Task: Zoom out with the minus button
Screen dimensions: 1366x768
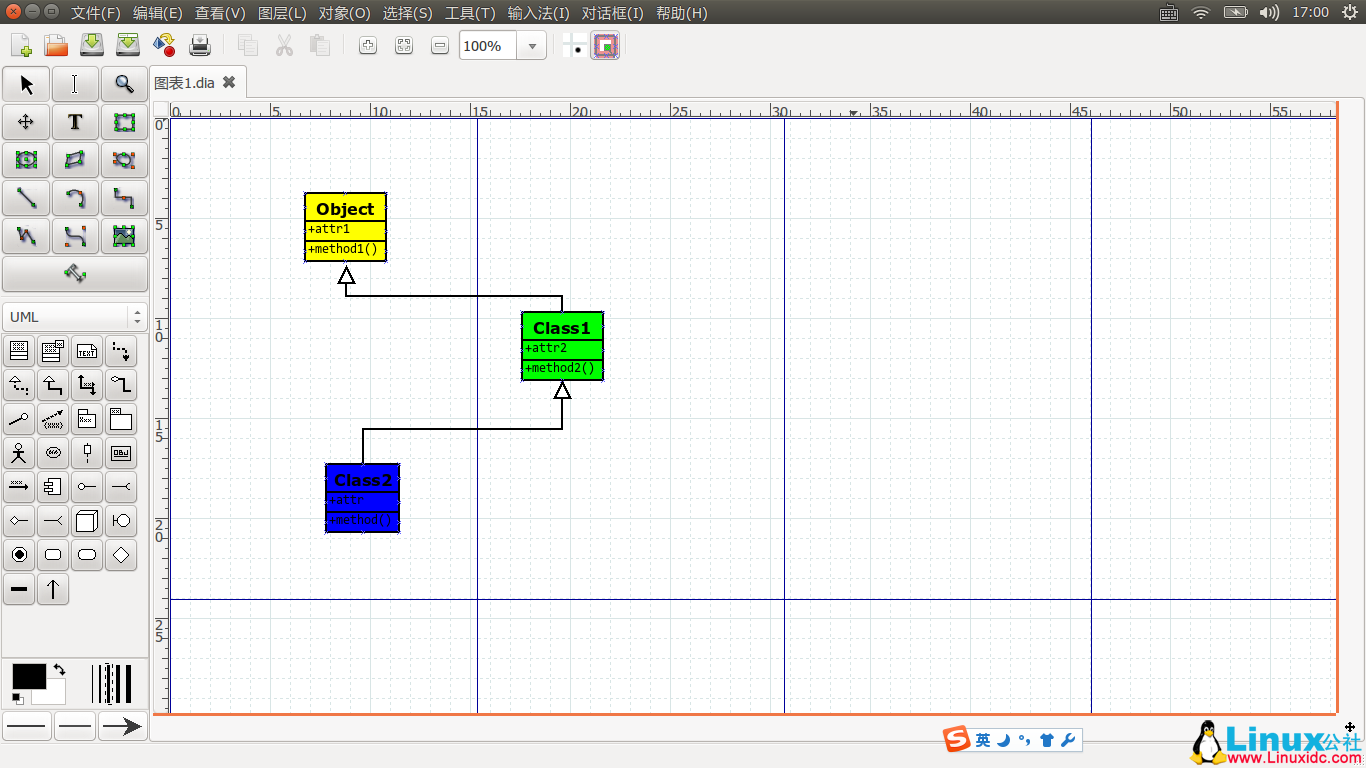Action: pyautogui.click(x=440, y=45)
